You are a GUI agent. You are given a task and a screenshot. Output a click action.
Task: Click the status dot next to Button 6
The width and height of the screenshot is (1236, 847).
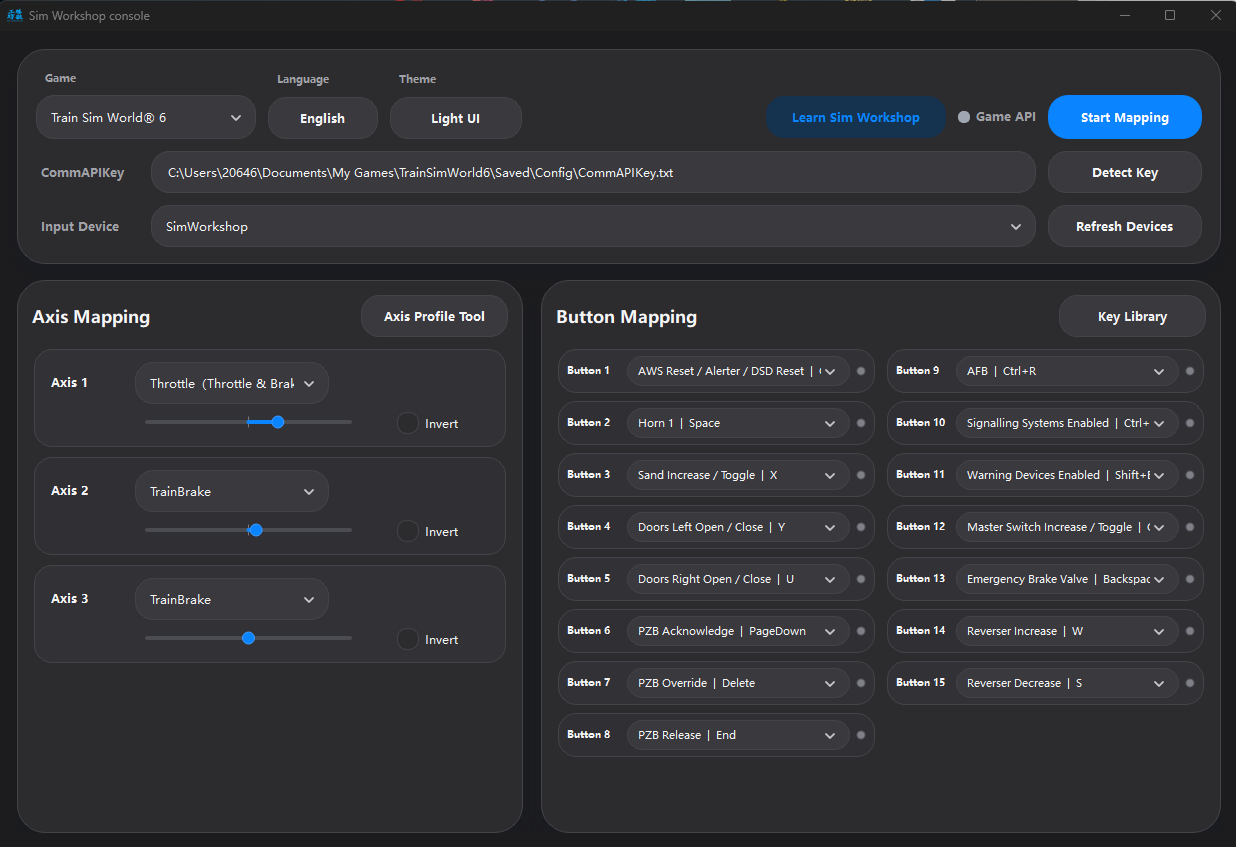[x=861, y=631]
